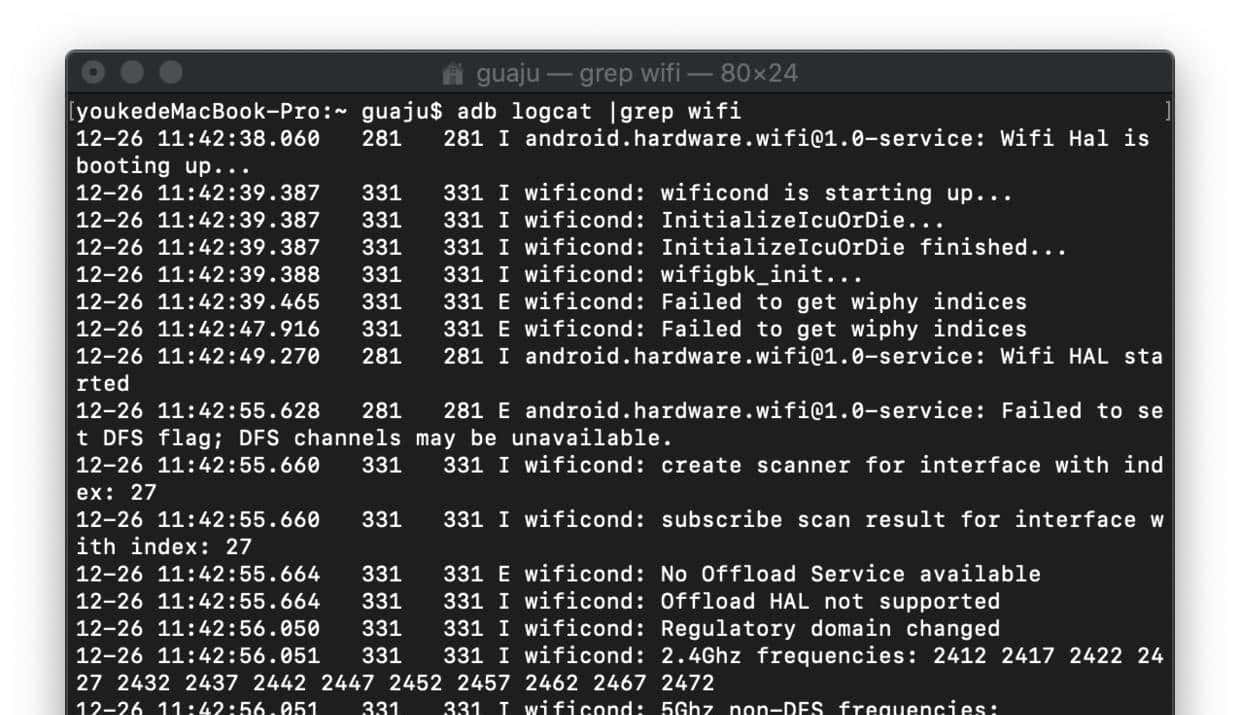The height and width of the screenshot is (715, 1240).
Task: Click the 'youkedeMacBook-Pro:~ guaju$' shell prompt
Action: (260, 111)
